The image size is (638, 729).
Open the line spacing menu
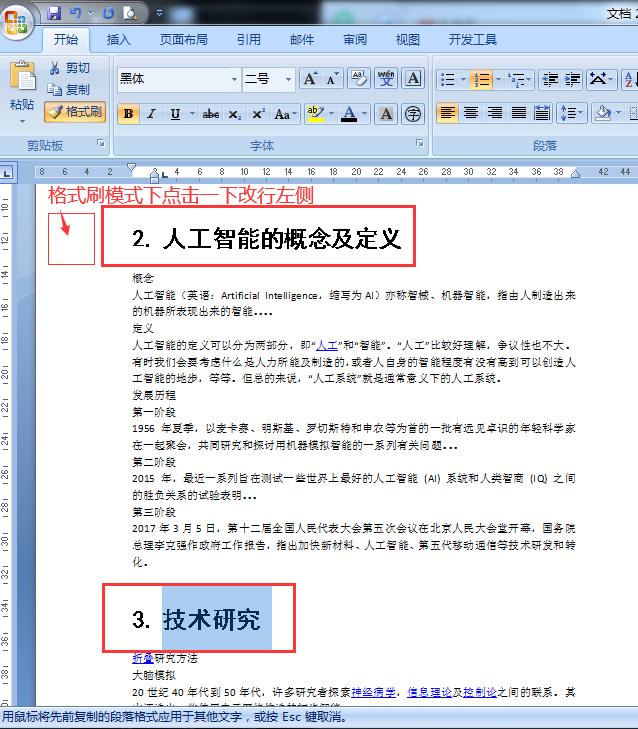pyautogui.click(x=572, y=113)
